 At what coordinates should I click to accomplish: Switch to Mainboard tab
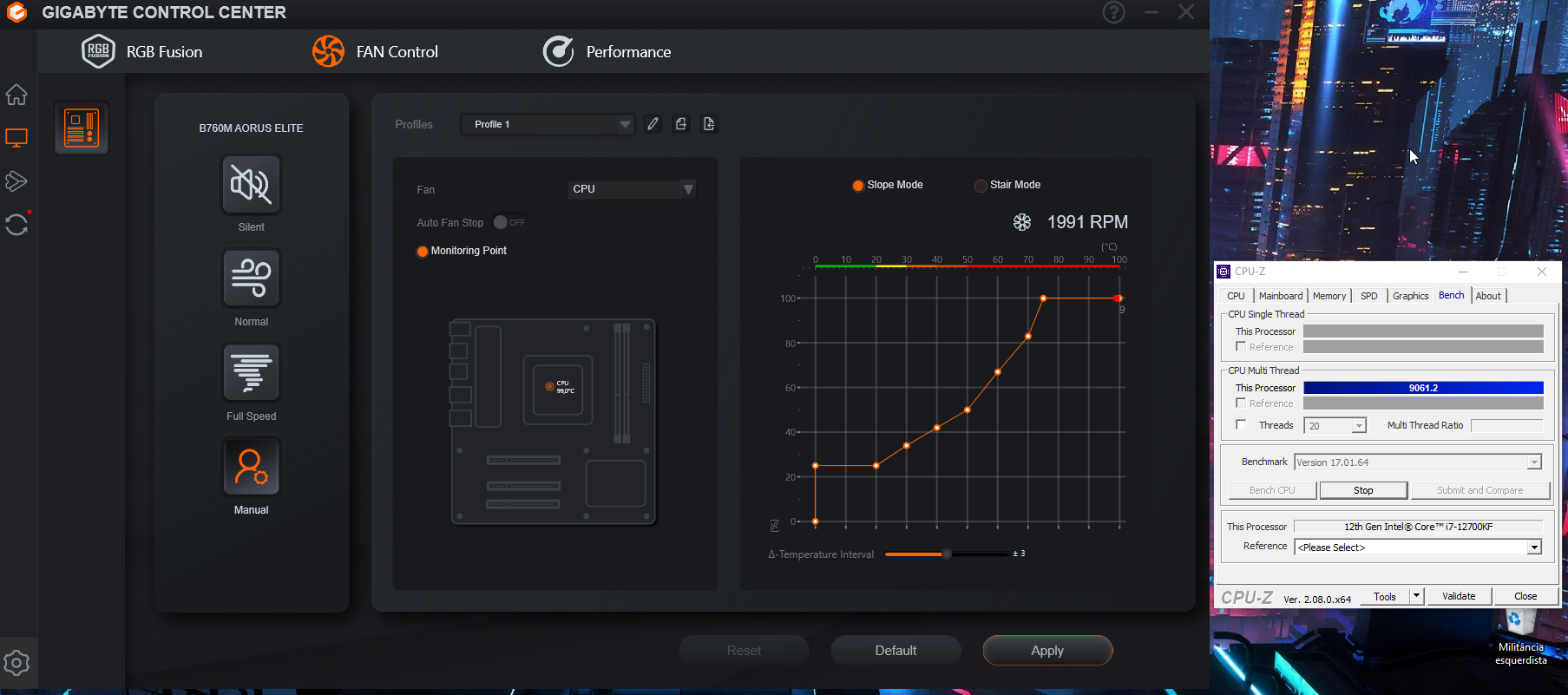point(1281,296)
